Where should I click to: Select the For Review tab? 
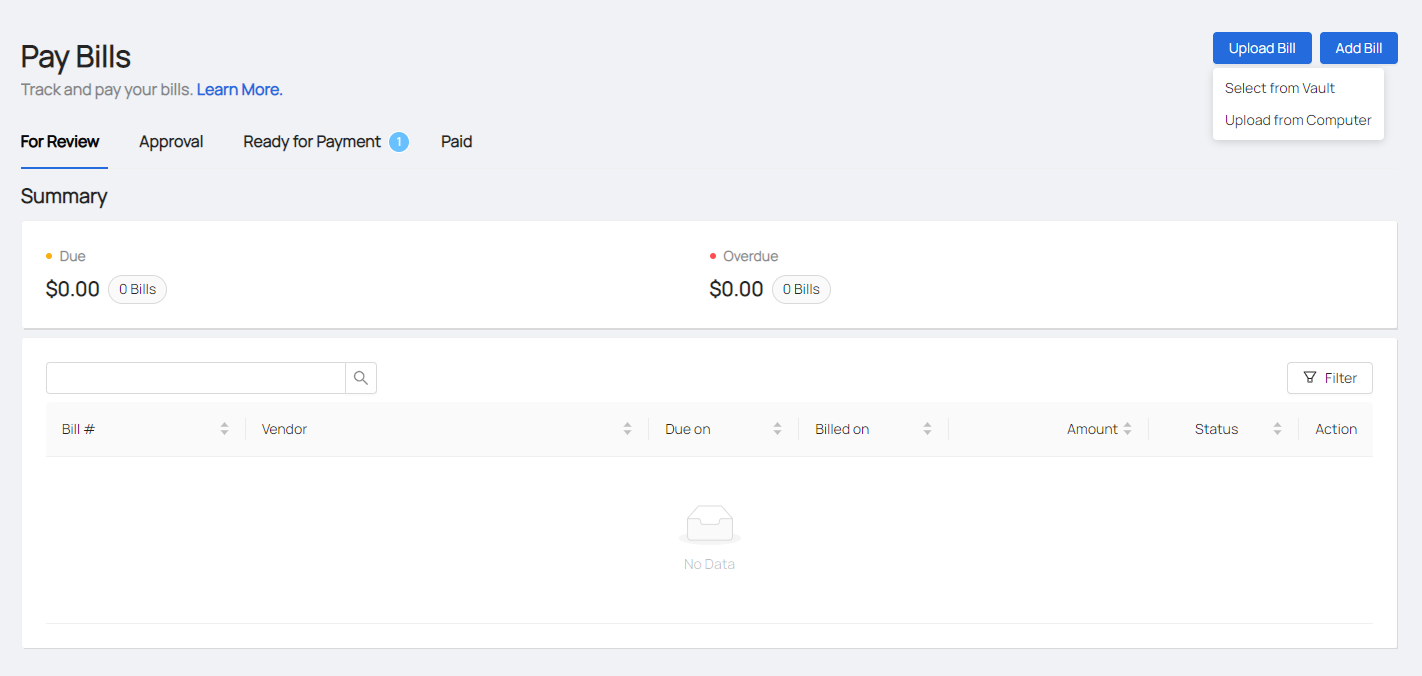pos(60,142)
